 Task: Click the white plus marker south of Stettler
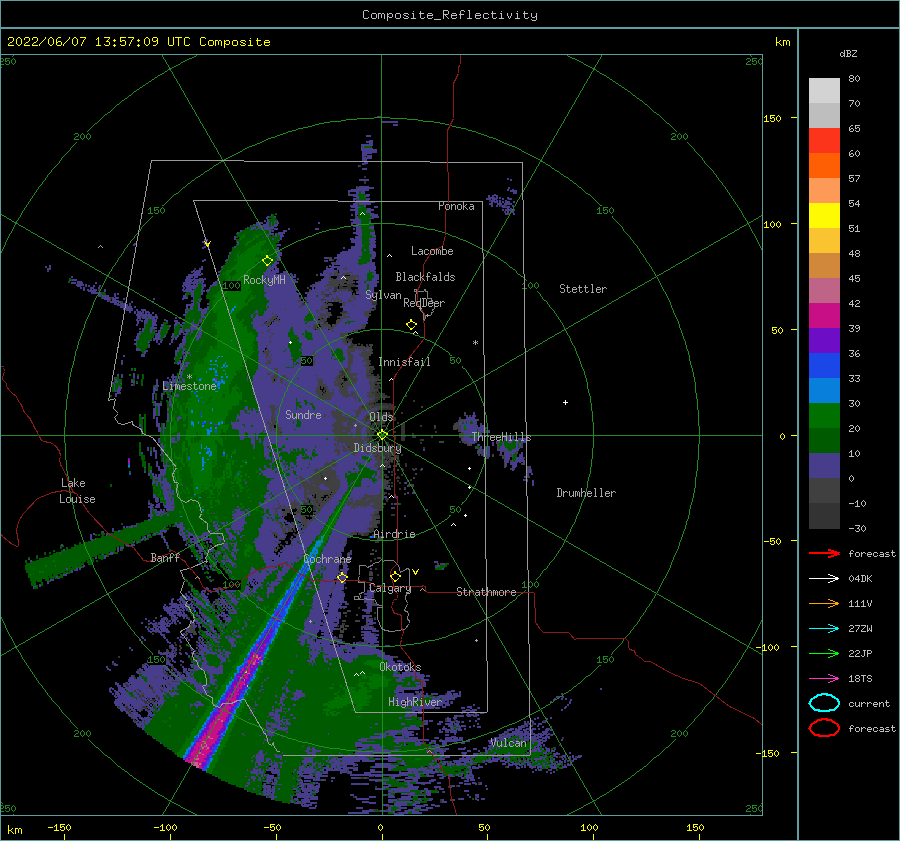[x=565, y=402]
